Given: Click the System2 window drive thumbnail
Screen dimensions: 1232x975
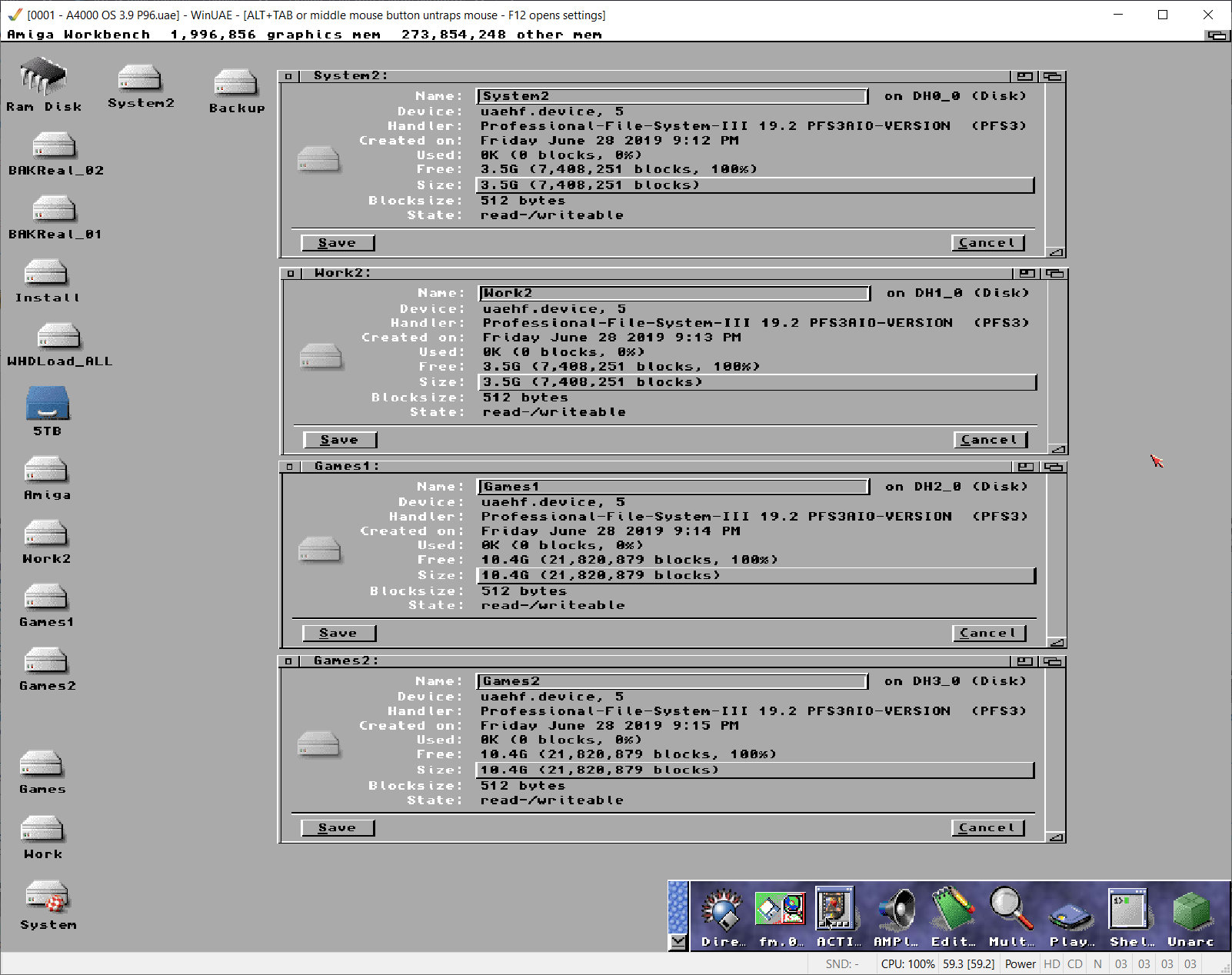Looking at the screenshot, I should [x=318, y=158].
